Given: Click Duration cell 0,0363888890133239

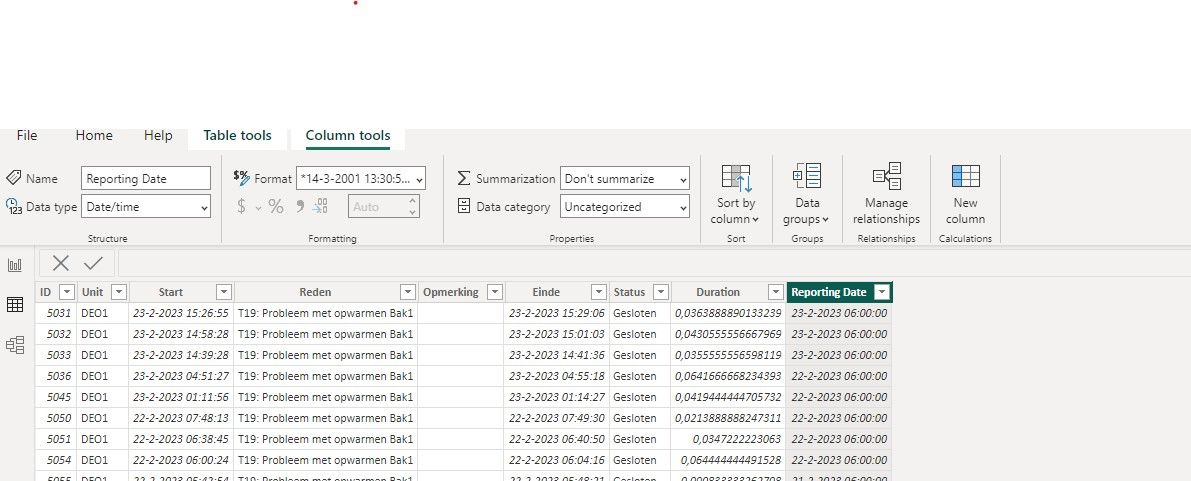Looking at the screenshot, I should 728,313.
